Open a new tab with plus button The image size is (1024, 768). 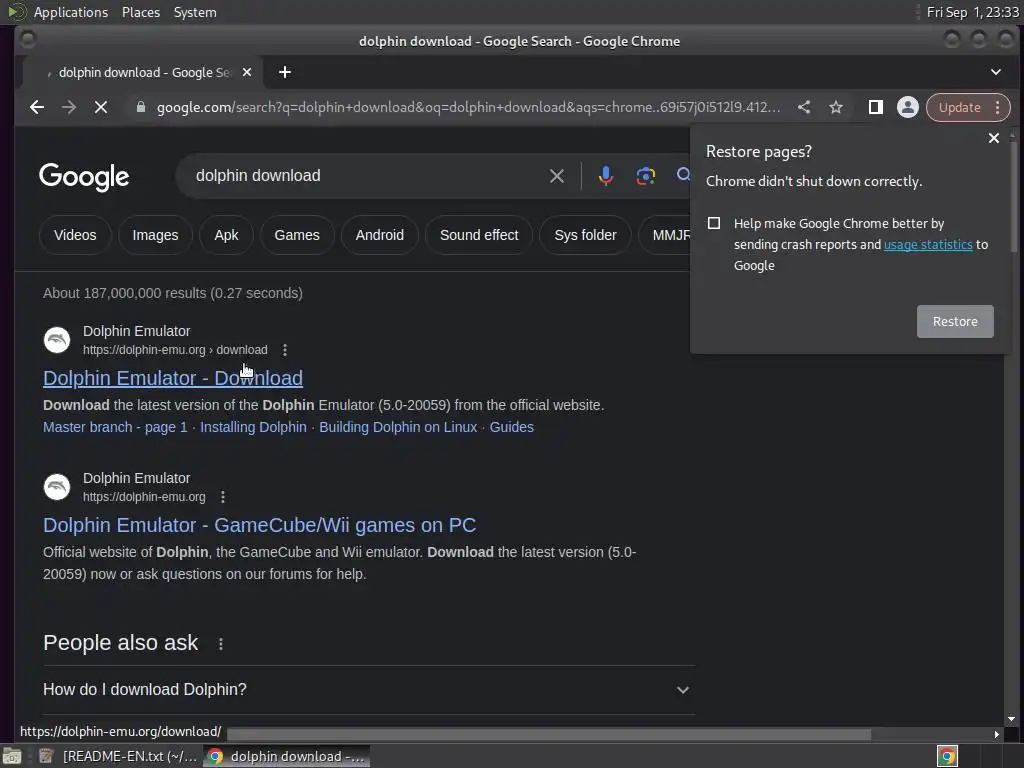(285, 72)
